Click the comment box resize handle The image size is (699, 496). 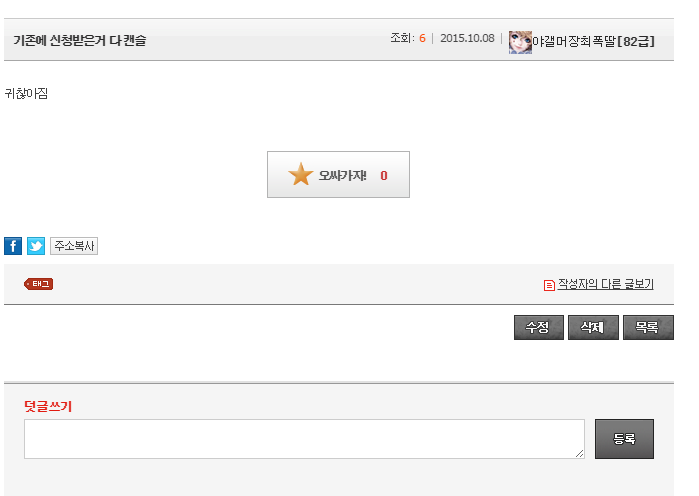tap(579, 454)
